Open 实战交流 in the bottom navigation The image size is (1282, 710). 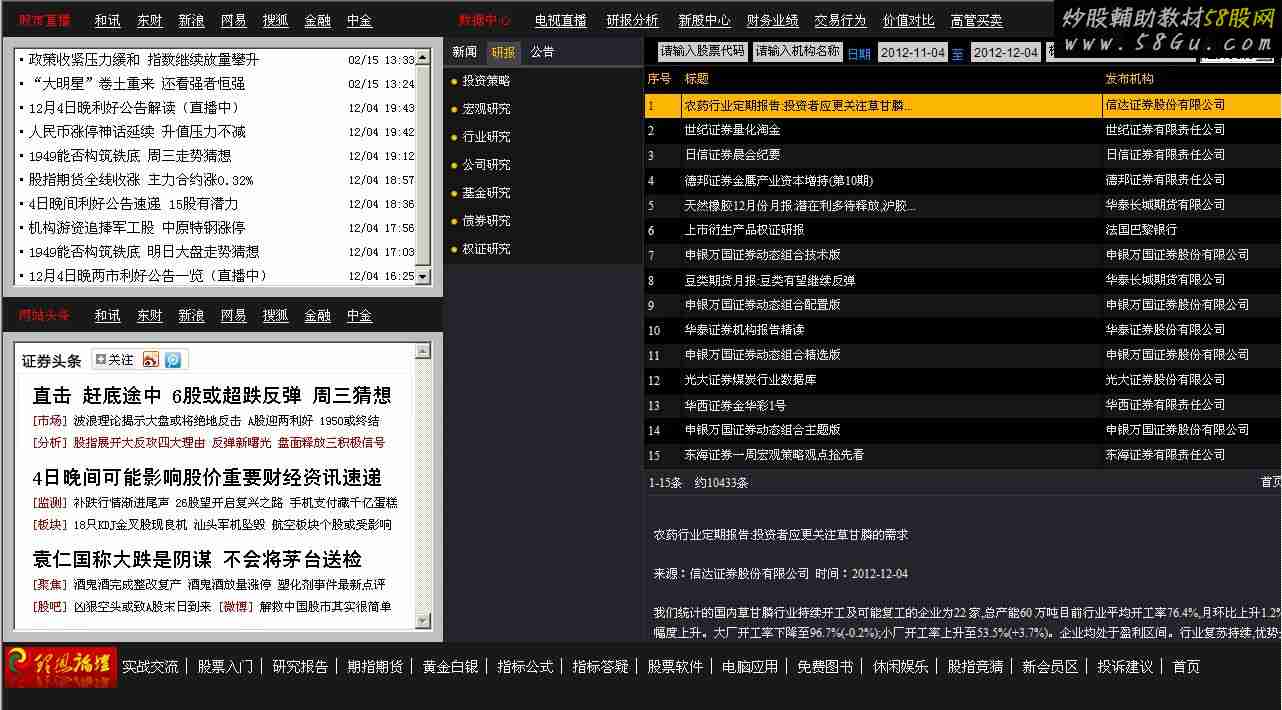pyautogui.click(x=150, y=667)
